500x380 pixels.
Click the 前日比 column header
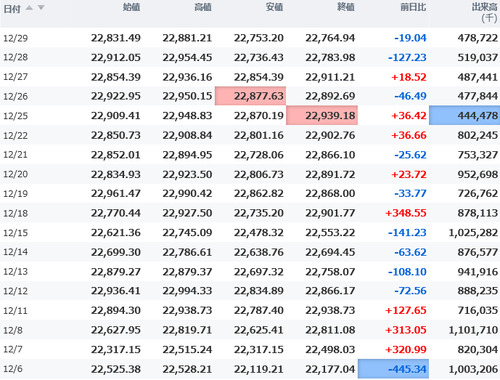click(413, 7)
